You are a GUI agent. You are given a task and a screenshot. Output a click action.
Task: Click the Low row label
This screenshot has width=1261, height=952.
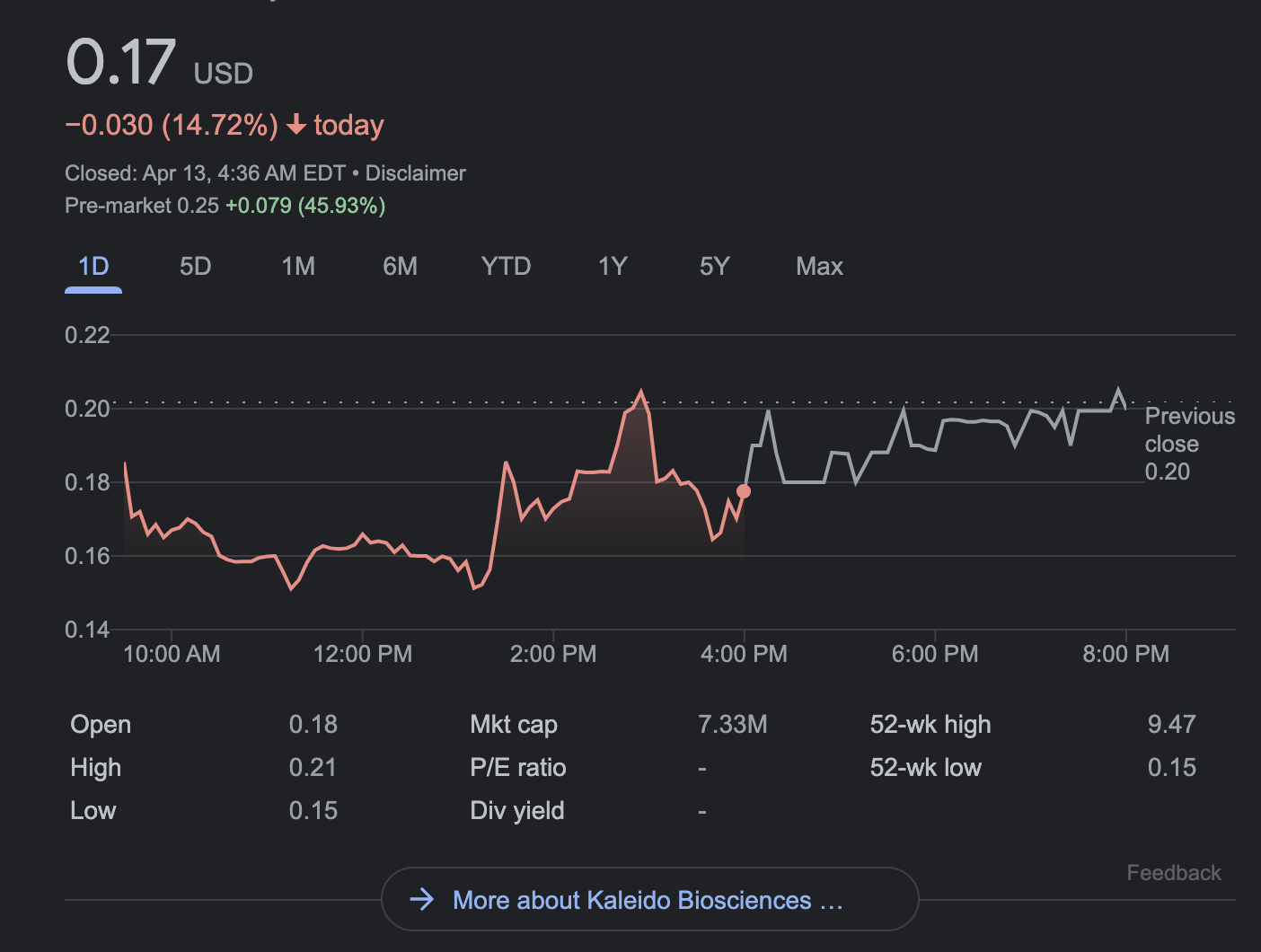coord(93,811)
